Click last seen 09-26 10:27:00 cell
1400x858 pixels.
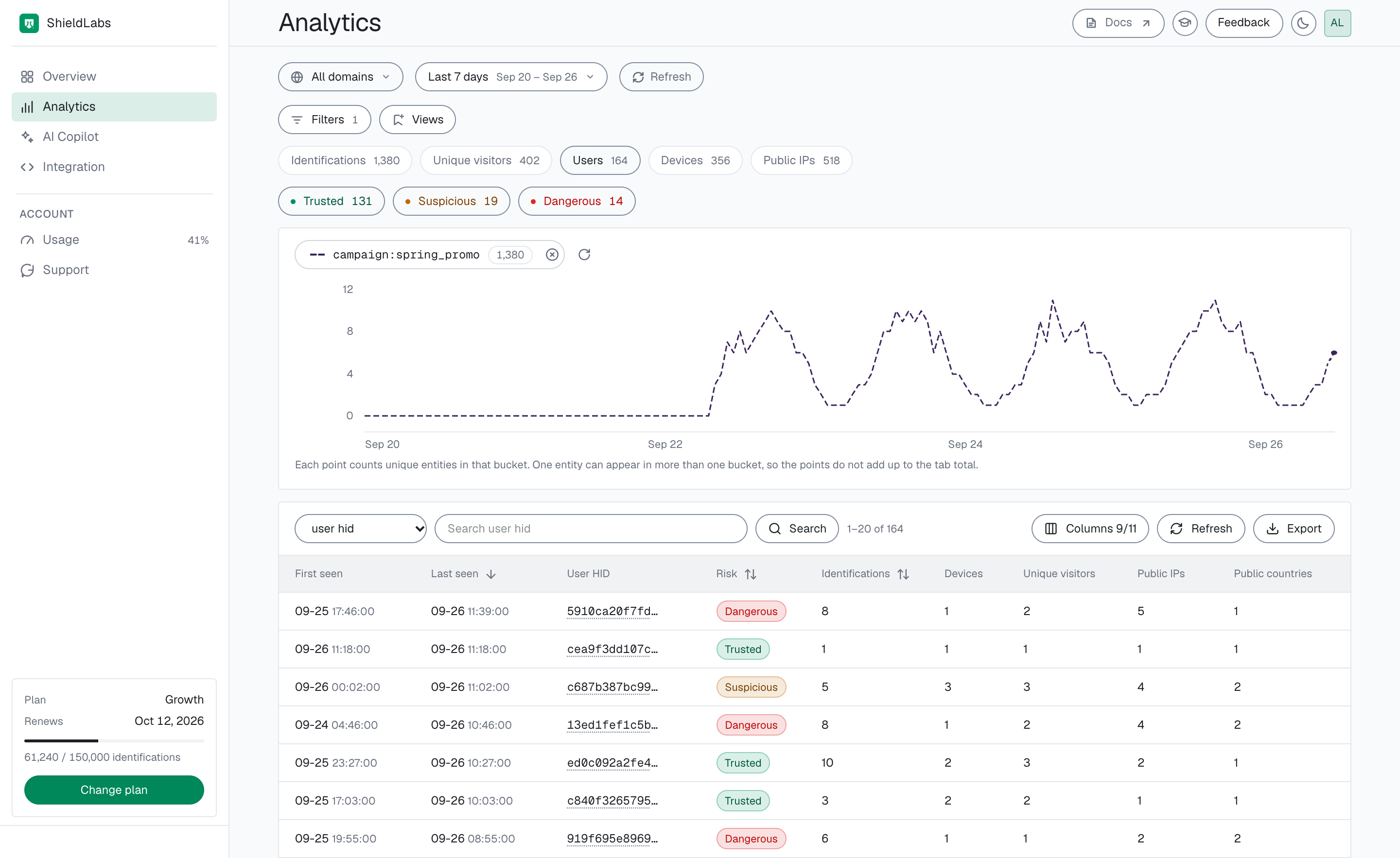coord(471,763)
